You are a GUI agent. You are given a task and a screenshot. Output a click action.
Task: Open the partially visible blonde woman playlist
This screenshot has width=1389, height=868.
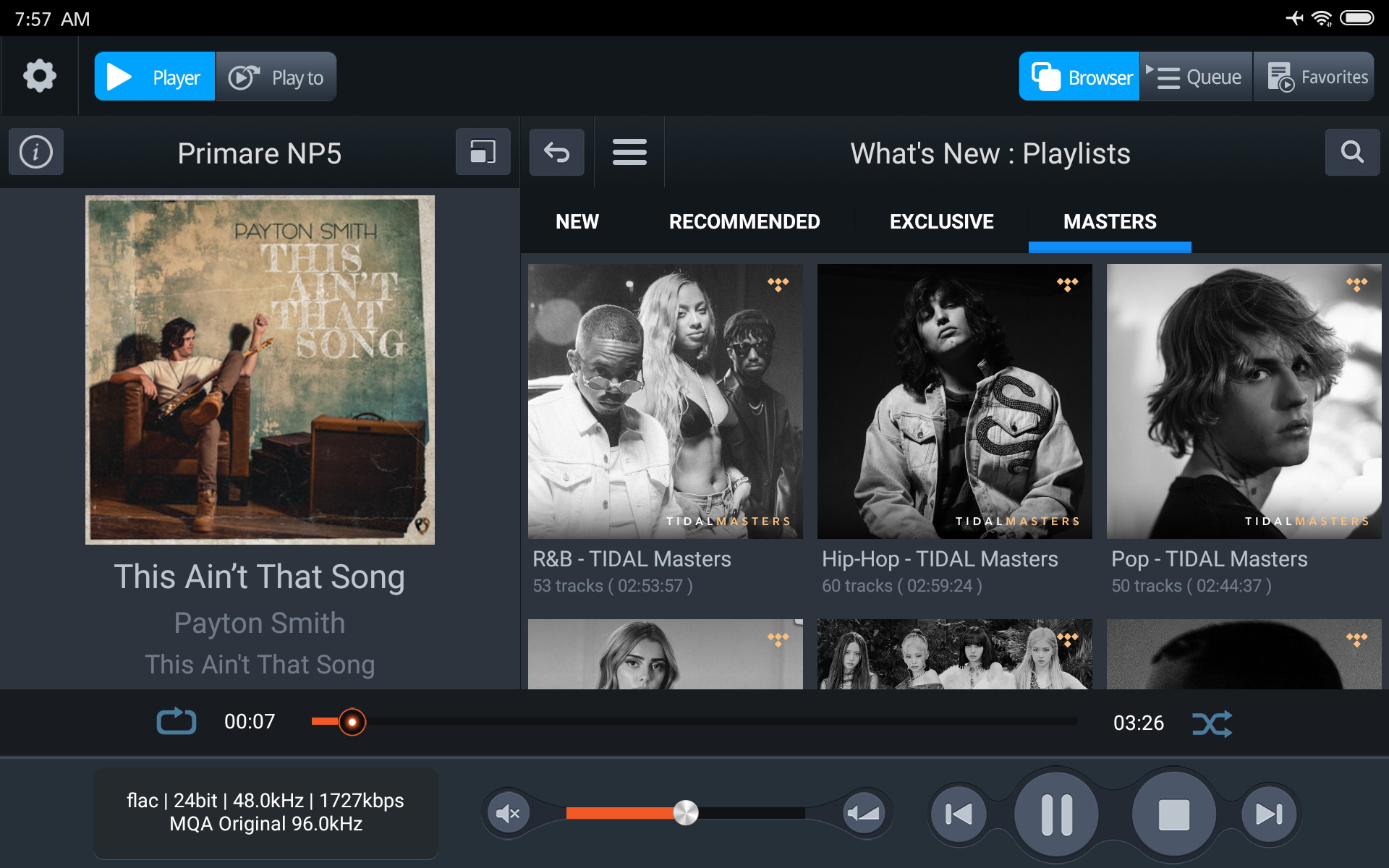pos(666,654)
